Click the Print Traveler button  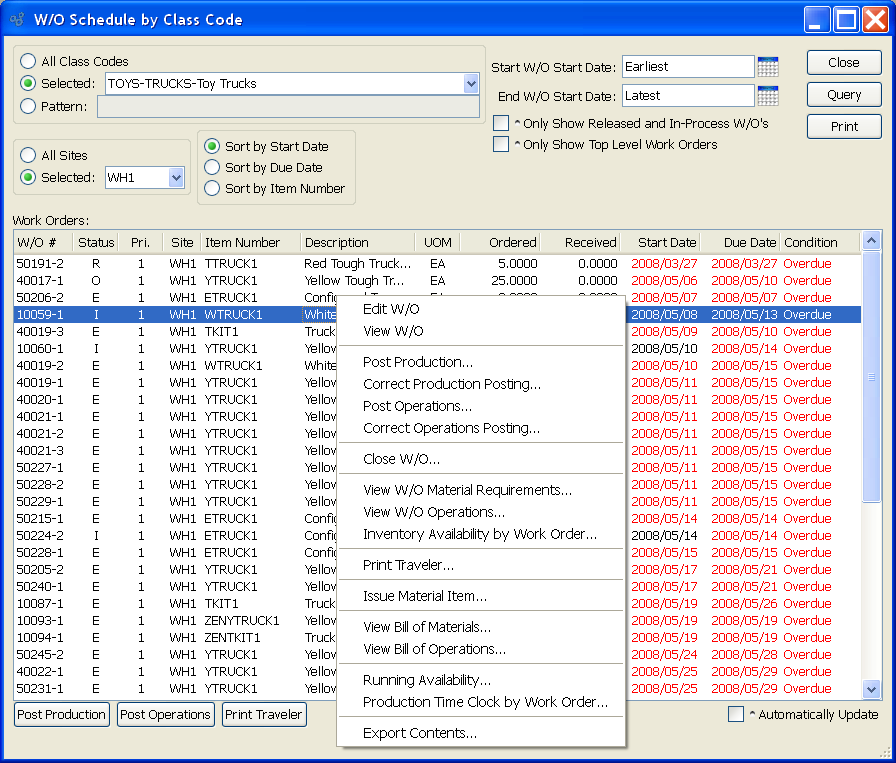tap(264, 715)
